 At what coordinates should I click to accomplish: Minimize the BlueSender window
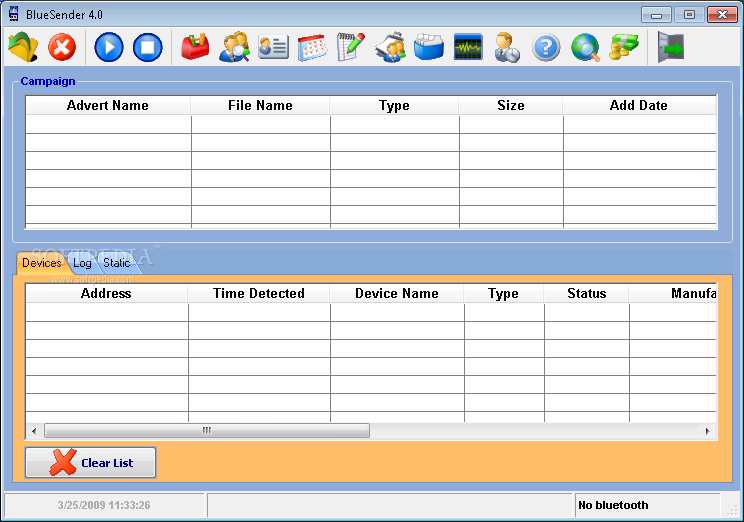[x=656, y=15]
